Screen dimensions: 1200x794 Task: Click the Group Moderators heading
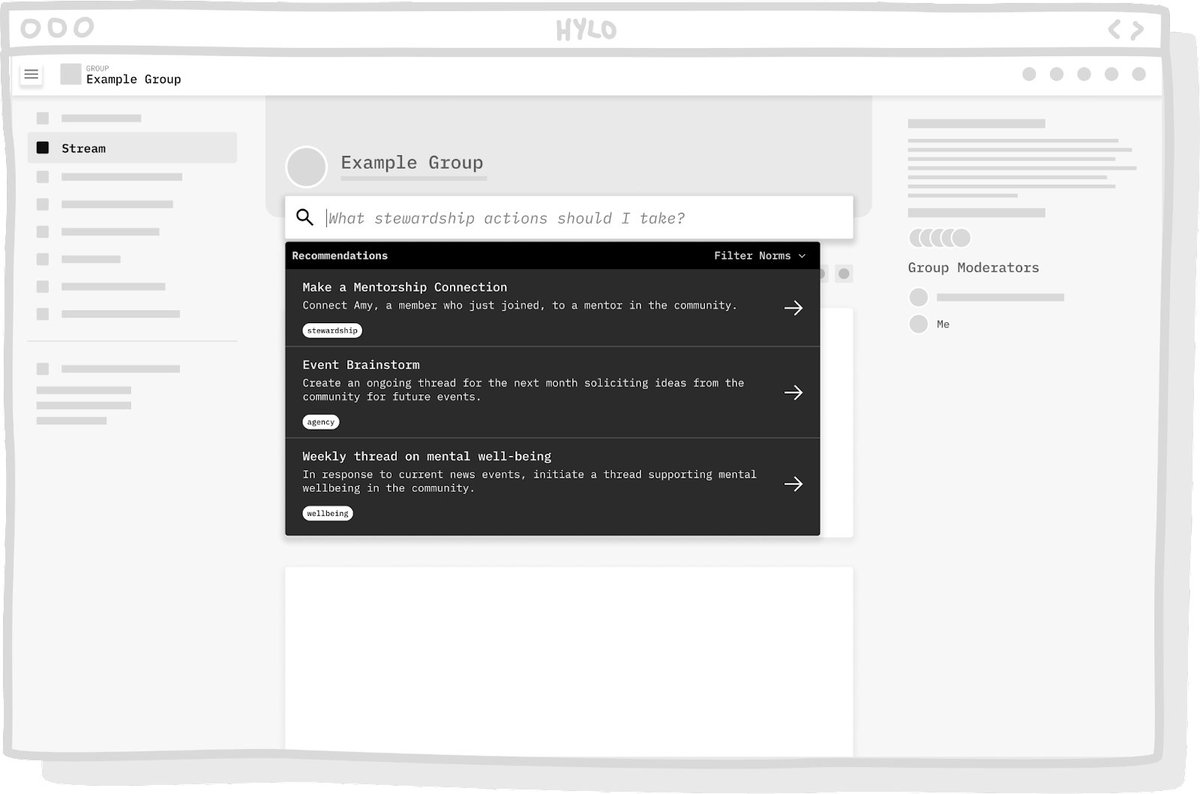[x=973, y=268]
